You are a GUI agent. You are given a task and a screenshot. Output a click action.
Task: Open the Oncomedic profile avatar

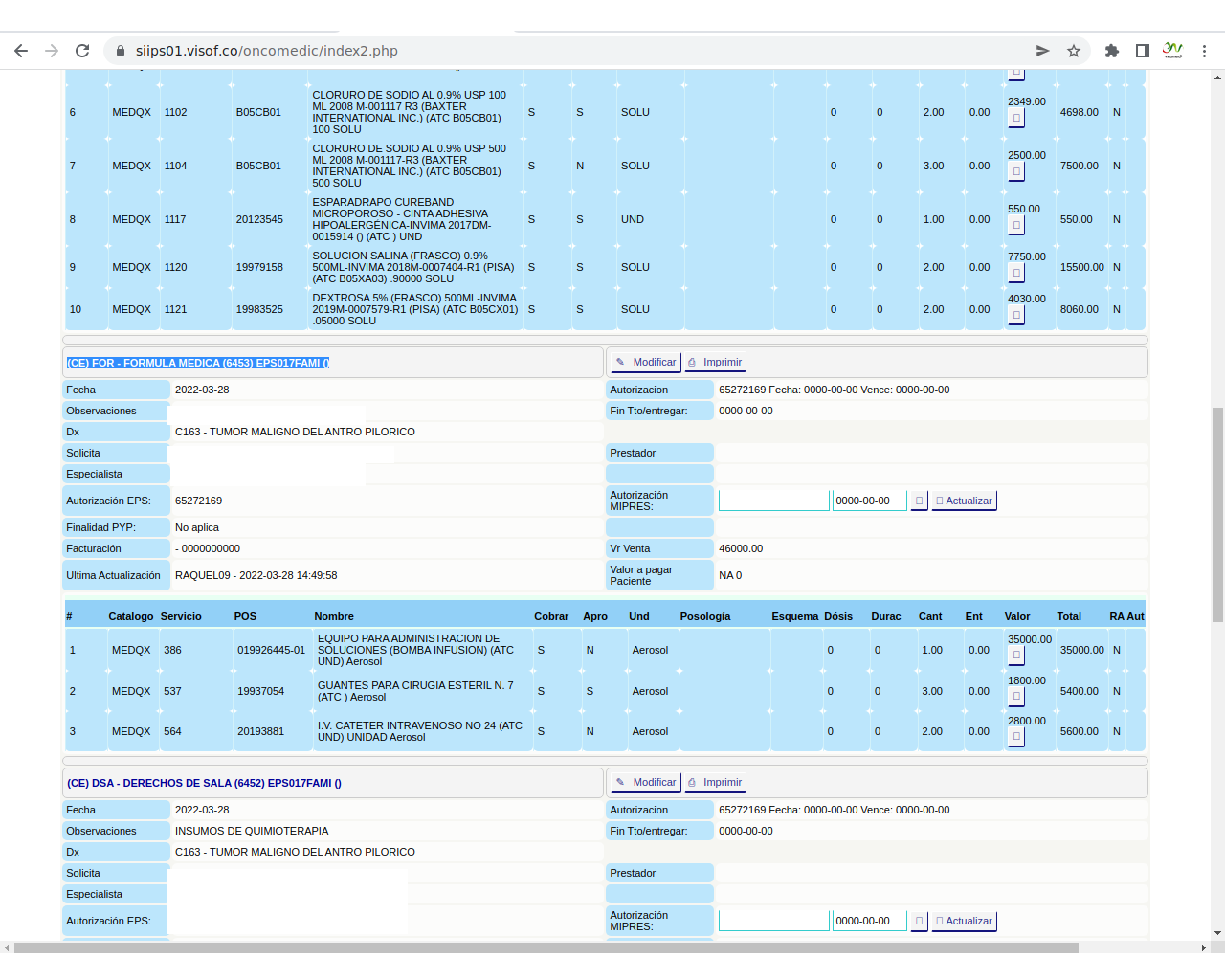click(x=1172, y=51)
